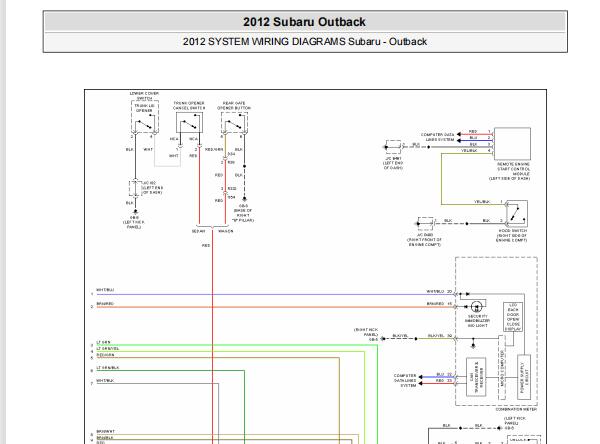Click the 'COMBINATION METER' label
Screen dimensions: 600x444
516,409
